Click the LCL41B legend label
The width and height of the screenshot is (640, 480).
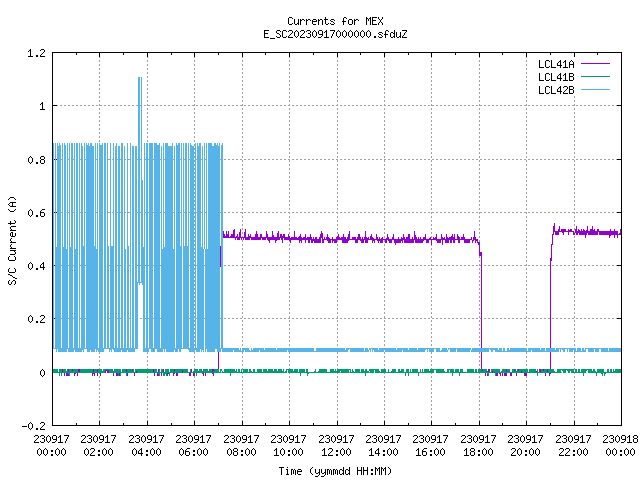coord(556,77)
